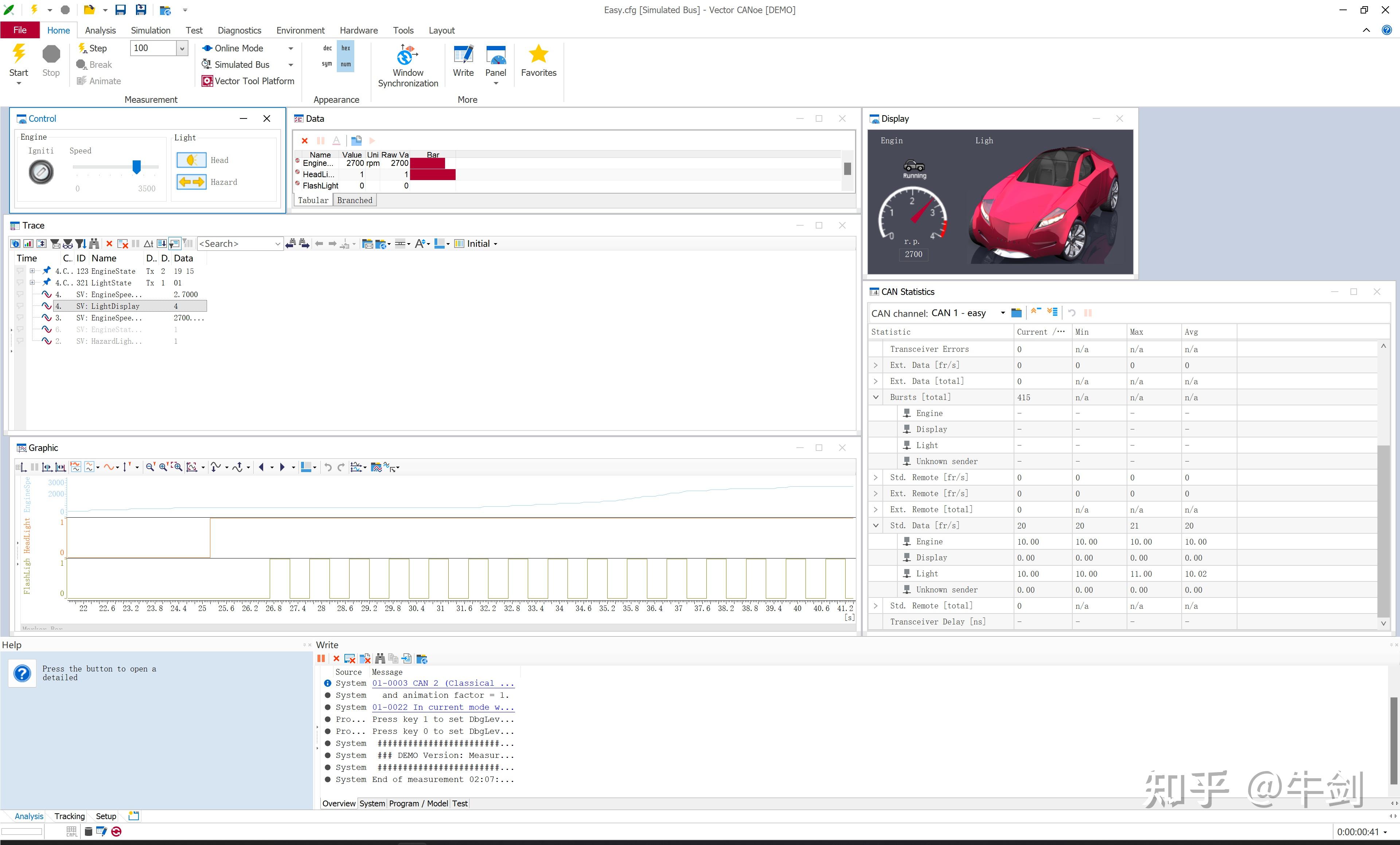Click the Start measurement lightning icon
The height and width of the screenshot is (845, 1400).
pos(19,54)
